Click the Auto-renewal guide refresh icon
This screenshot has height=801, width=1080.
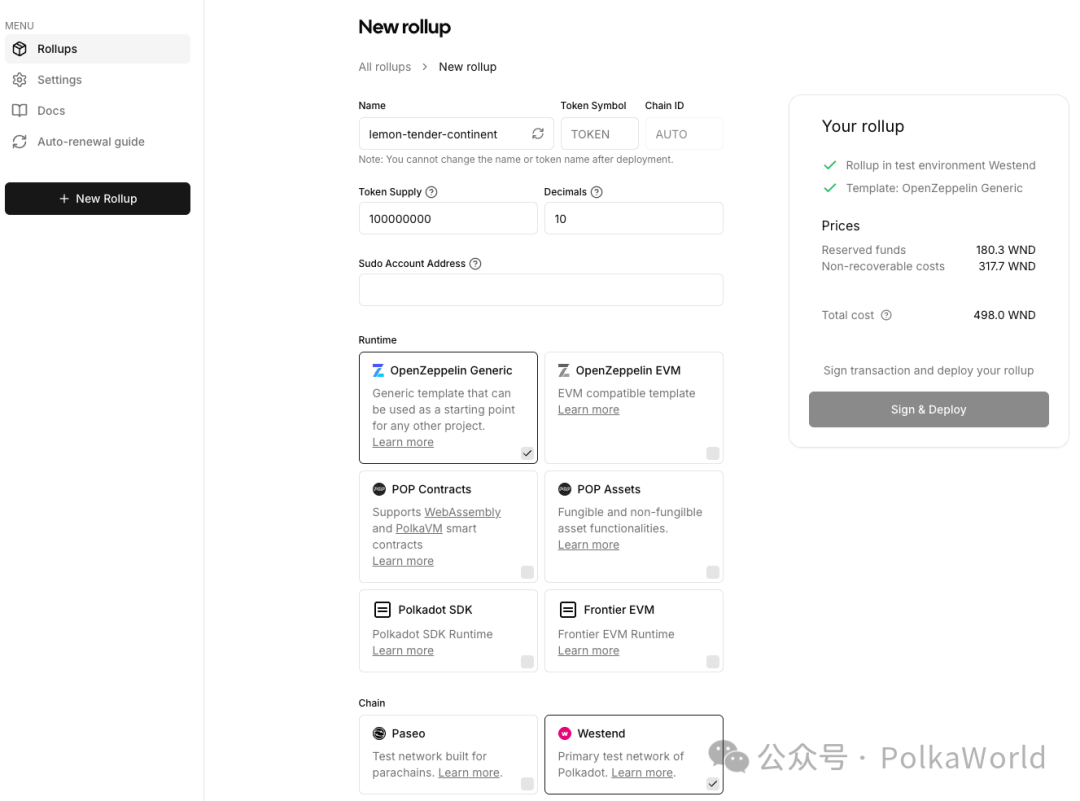(19, 142)
